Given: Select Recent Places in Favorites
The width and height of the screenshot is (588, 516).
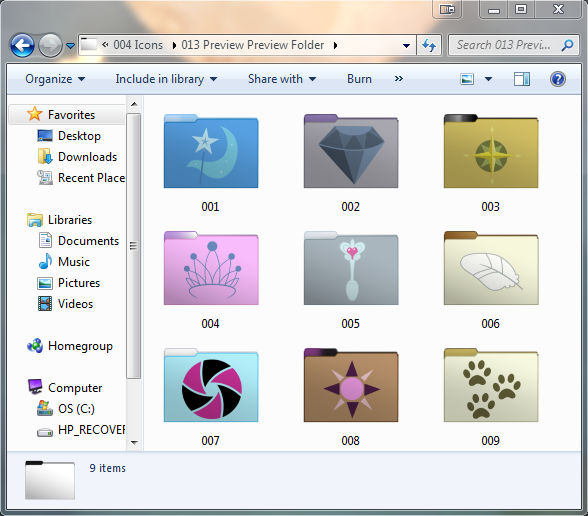Looking at the screenshot, I should click(92, 178).
